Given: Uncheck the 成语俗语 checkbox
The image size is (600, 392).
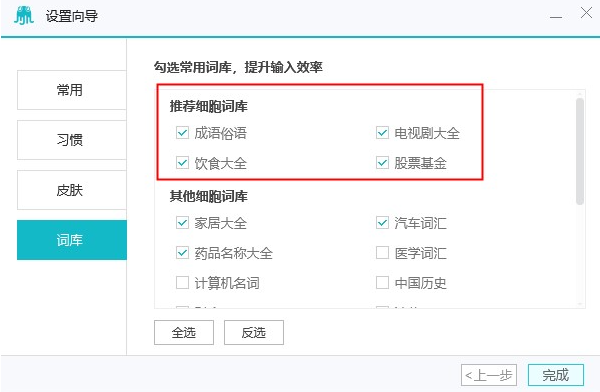Looking at the screenshot, I should [183, 133].
